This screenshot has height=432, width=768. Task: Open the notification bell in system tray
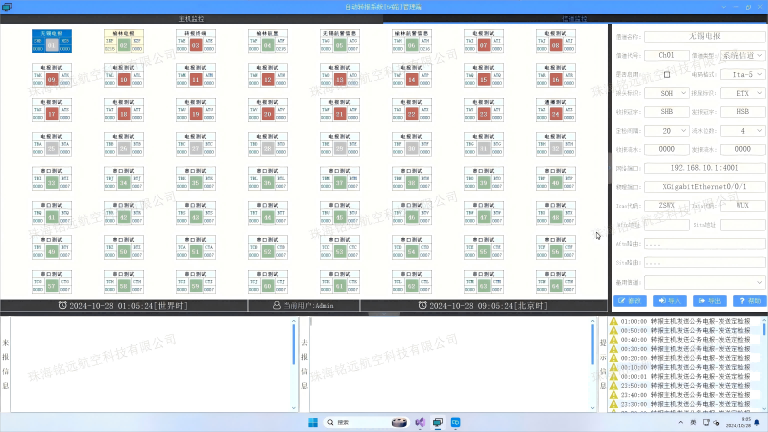click(757, 422)
